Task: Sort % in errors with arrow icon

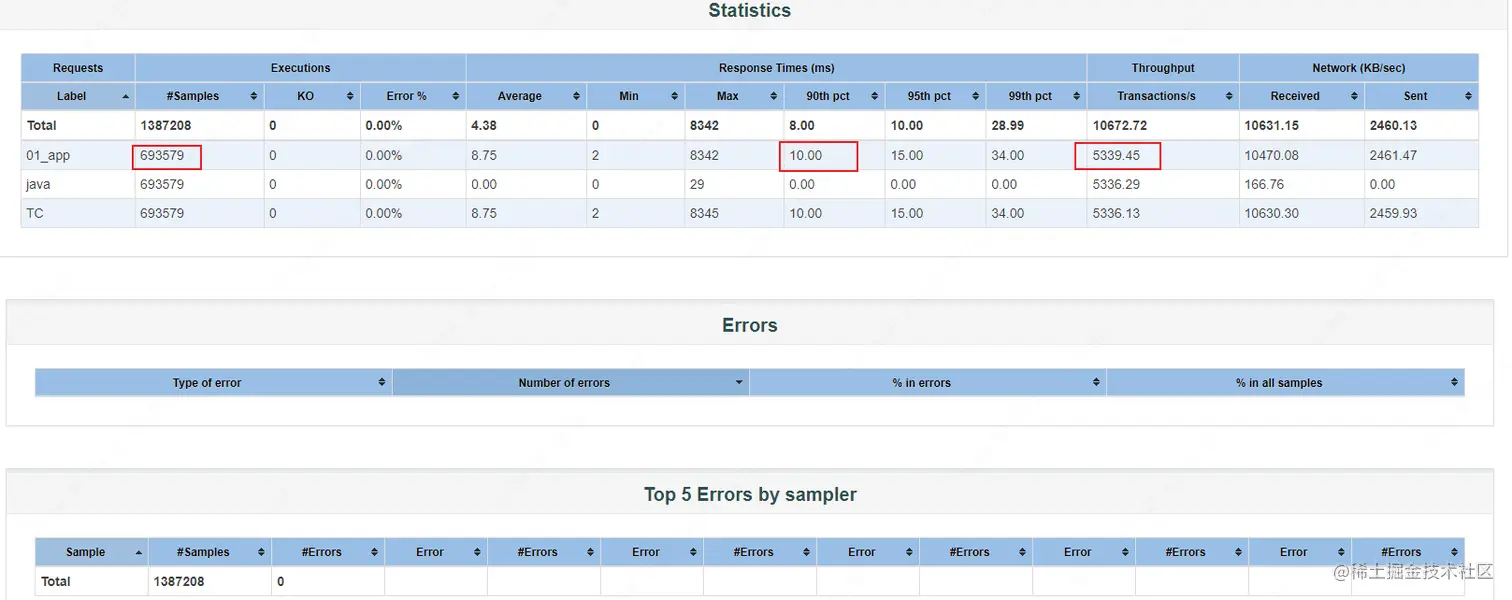Action: coord(1097,383)
